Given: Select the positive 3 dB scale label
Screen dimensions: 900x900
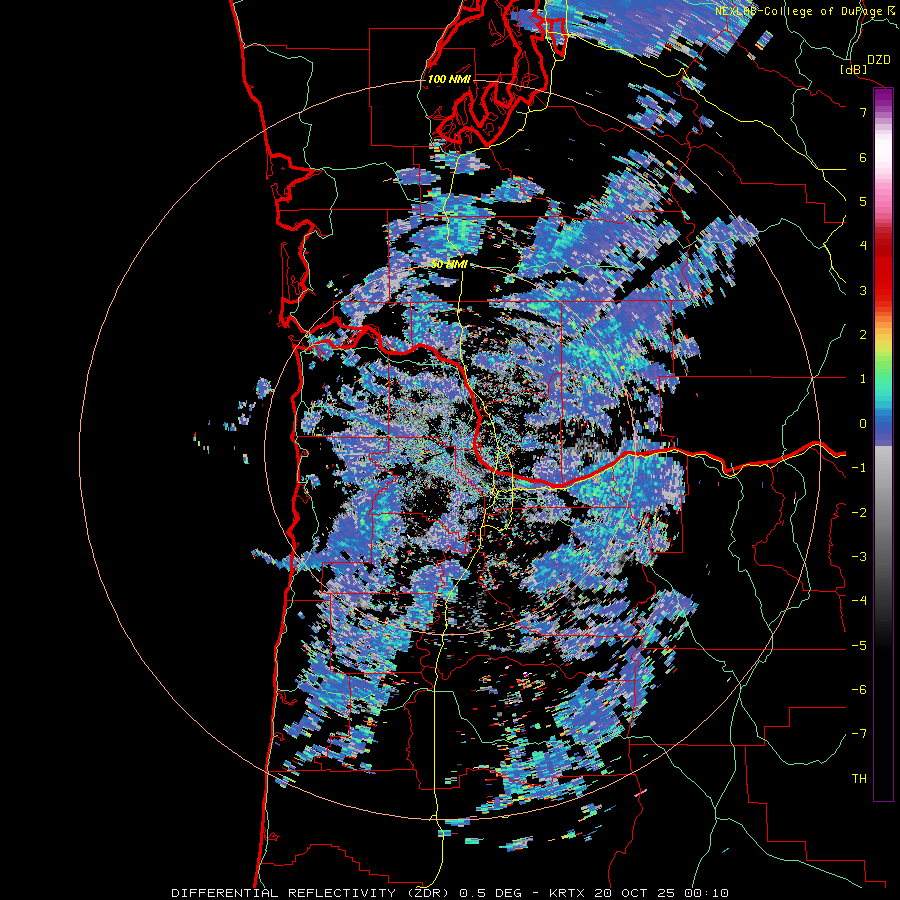Looking at the screenshot, I should tap(863, 290).
